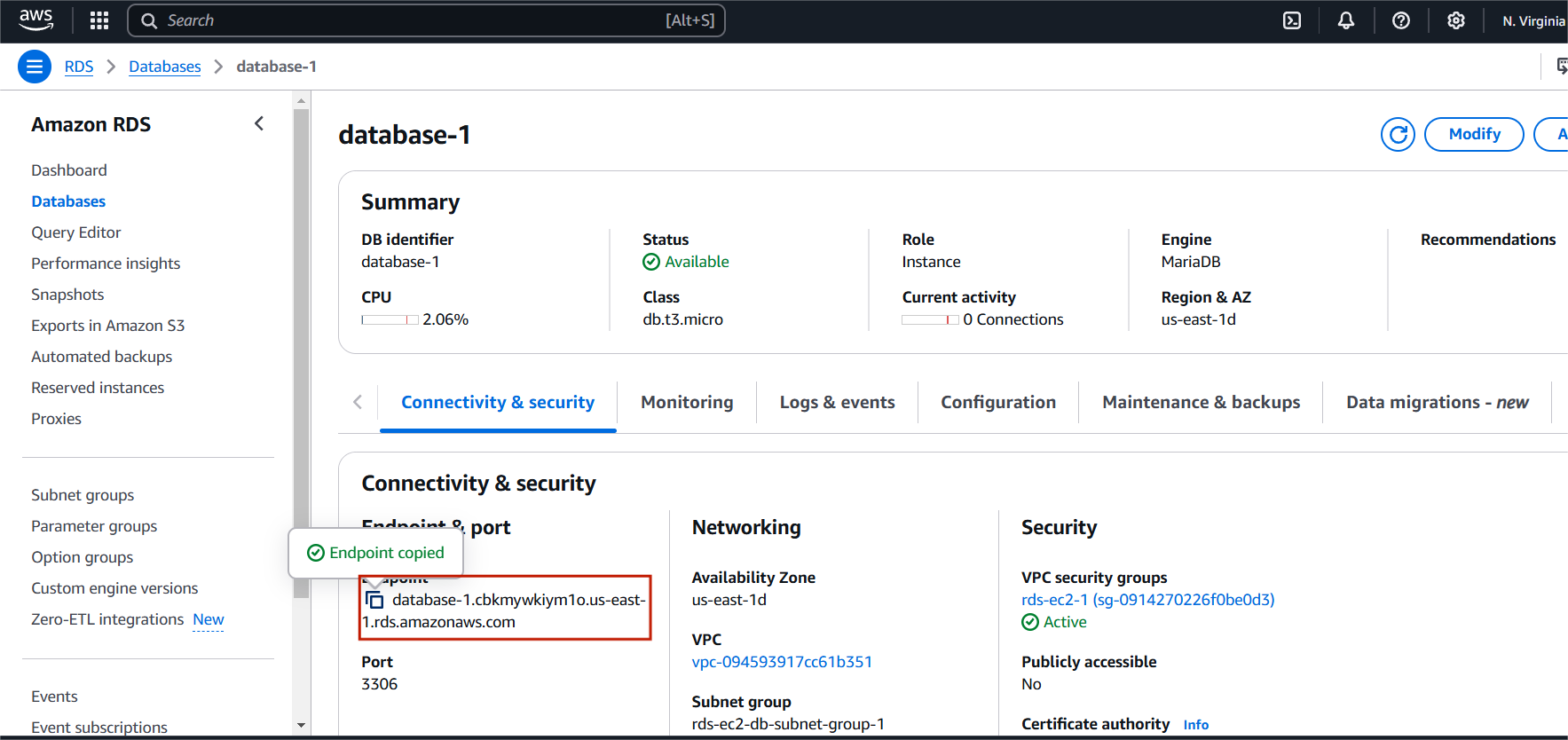Screen dimensions: 1568x740
Task: Open Databases in the sidebar
Action: (x=68, y=201)
